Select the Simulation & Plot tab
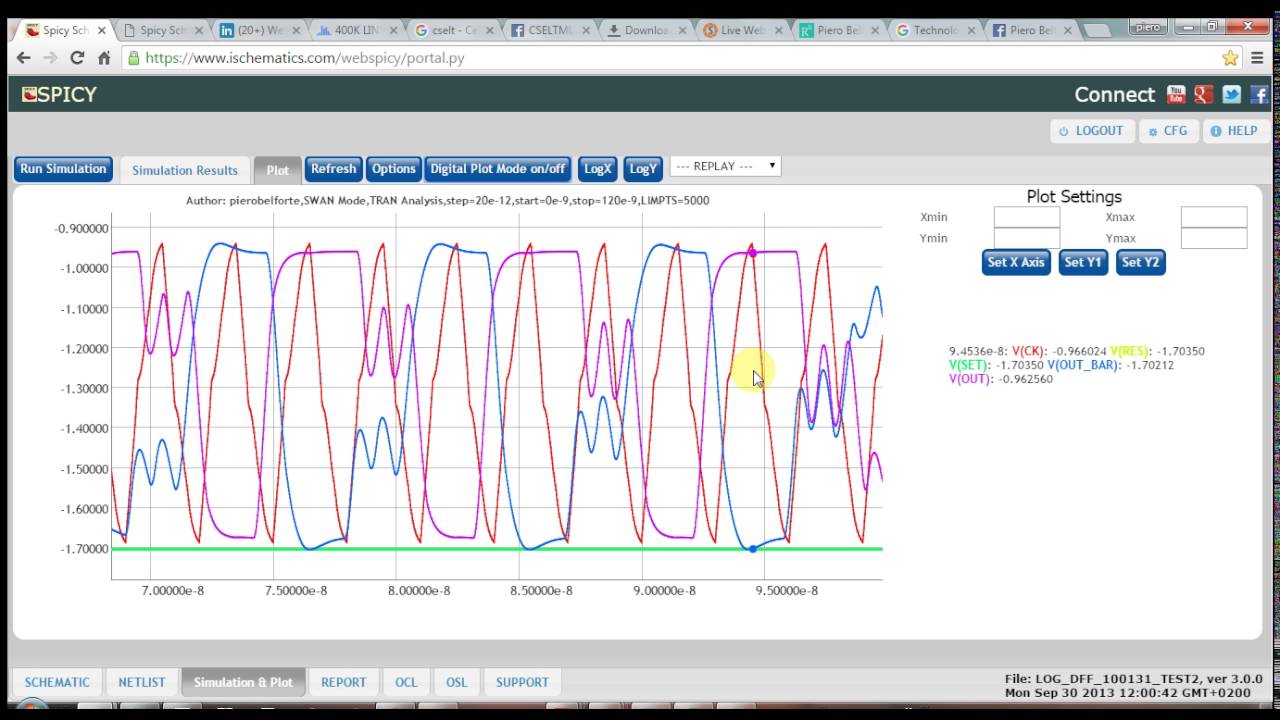Viewport: 1280px width, 720px height. click(x=243, y=682)
